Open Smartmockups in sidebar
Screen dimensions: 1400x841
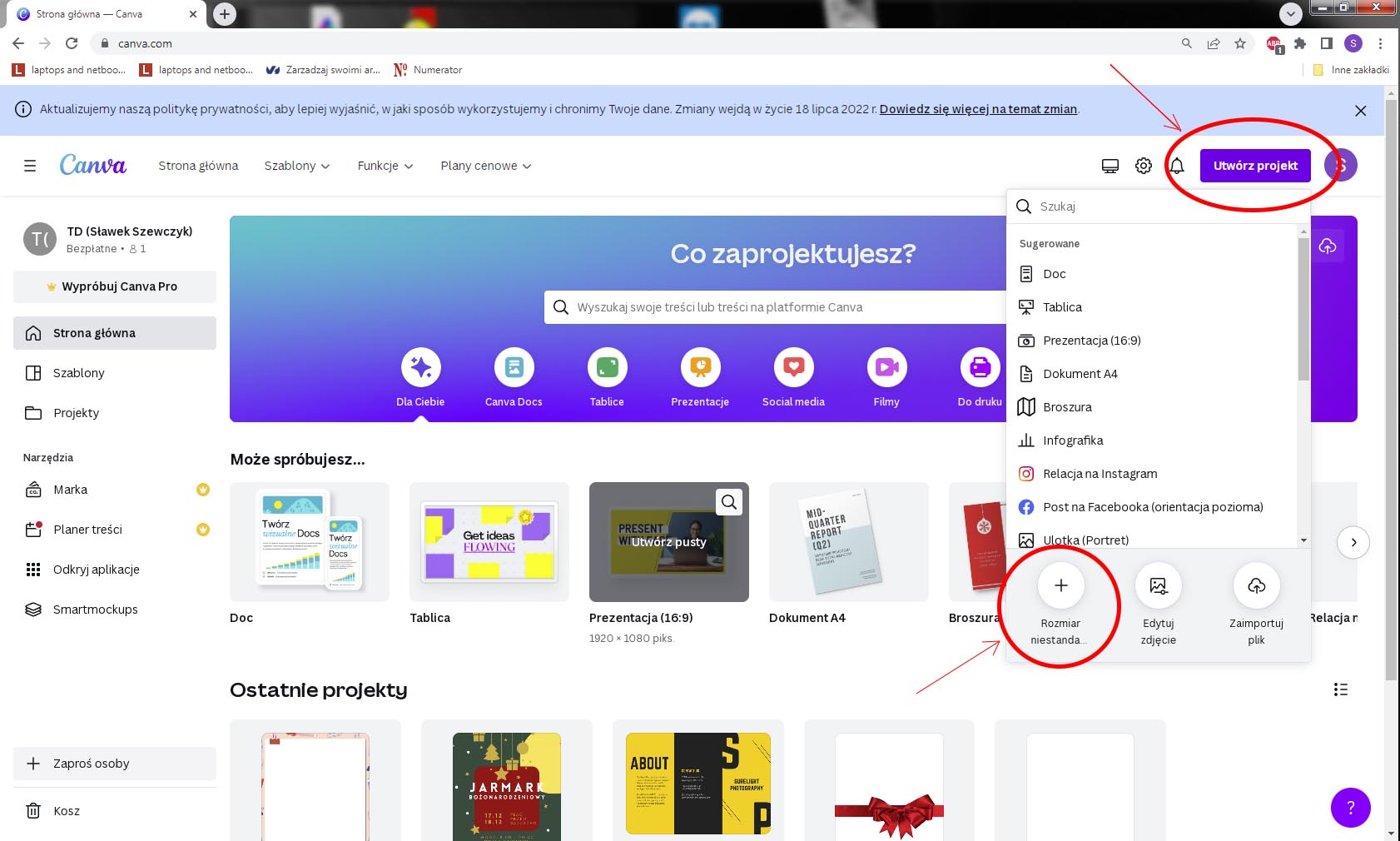115,610
